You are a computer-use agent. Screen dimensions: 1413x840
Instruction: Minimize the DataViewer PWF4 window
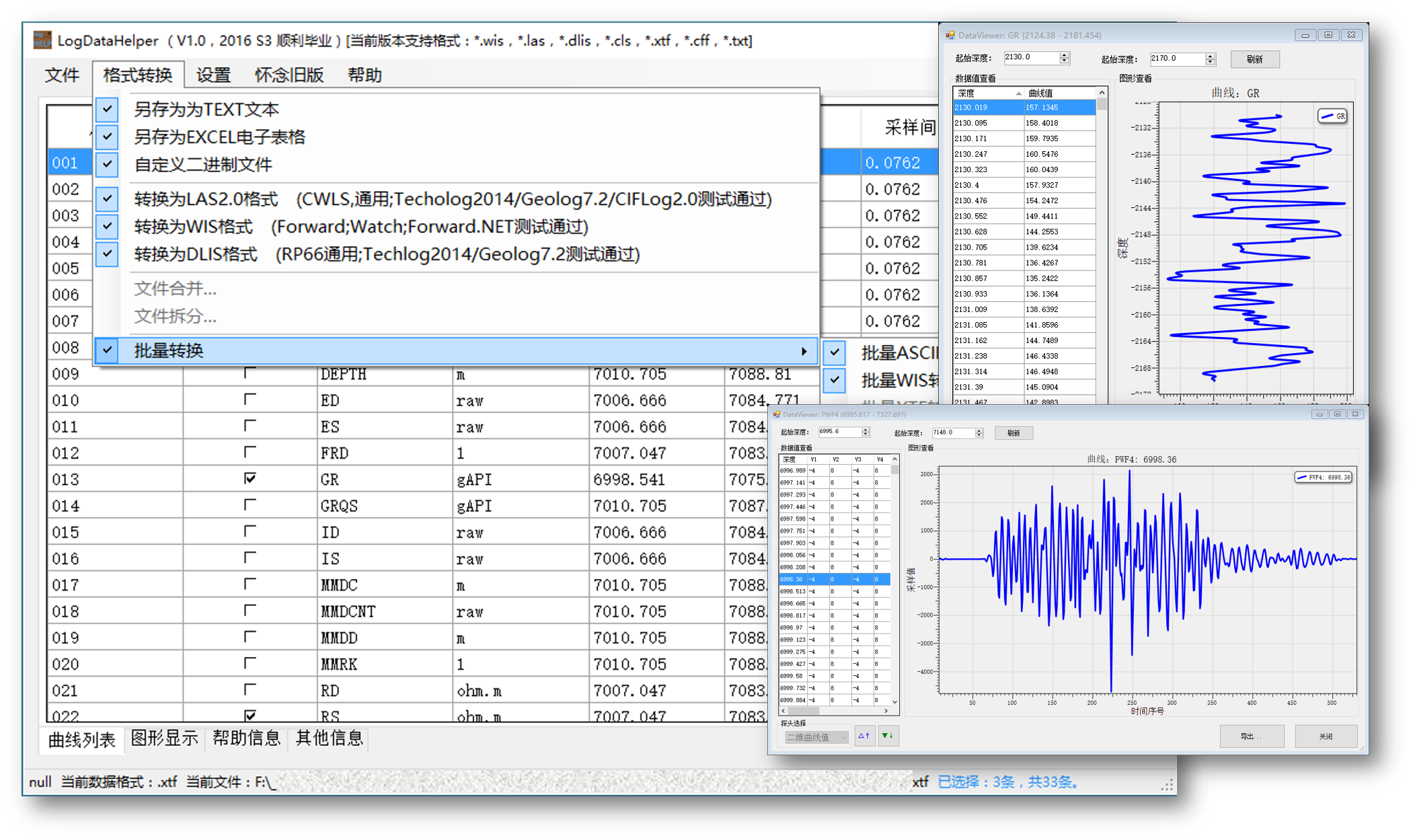tap(1319, 414)
